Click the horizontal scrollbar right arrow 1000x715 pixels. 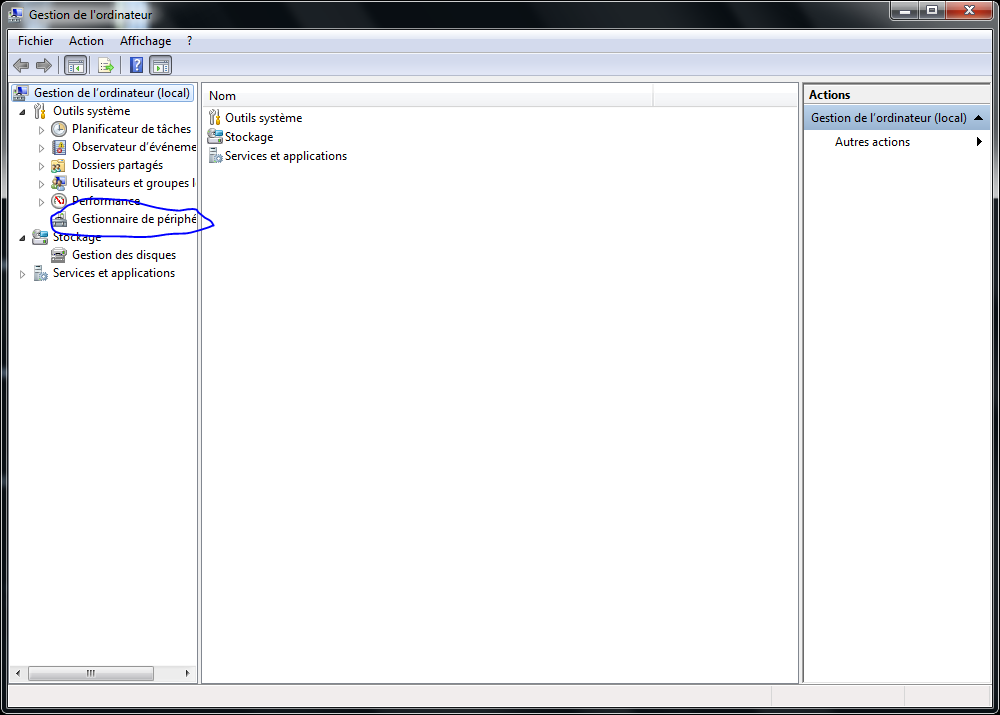click(187, 673)
